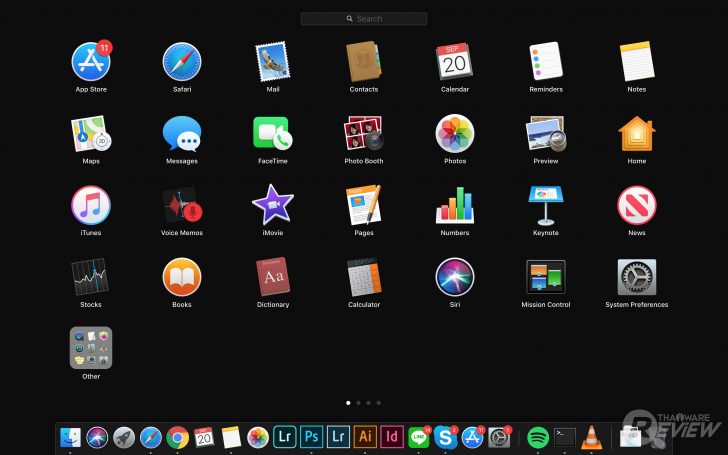Viewport: 728px width, 455px height.
Task: Open the News app
Action: click(637, 205)
